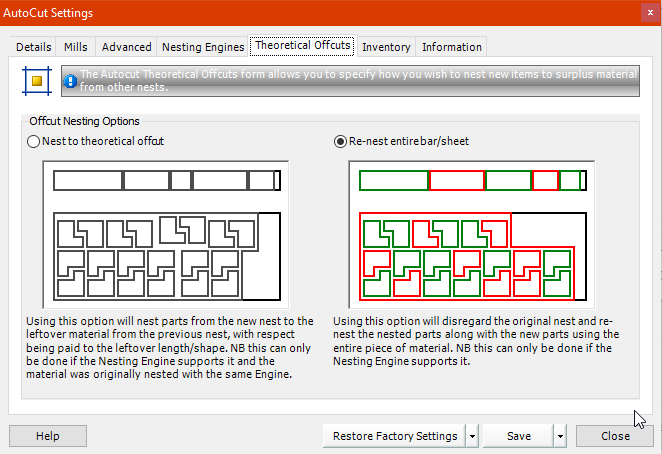Click the Close button at bottom right
Viewport: 662px width, 454px height.
pos(615,436)
